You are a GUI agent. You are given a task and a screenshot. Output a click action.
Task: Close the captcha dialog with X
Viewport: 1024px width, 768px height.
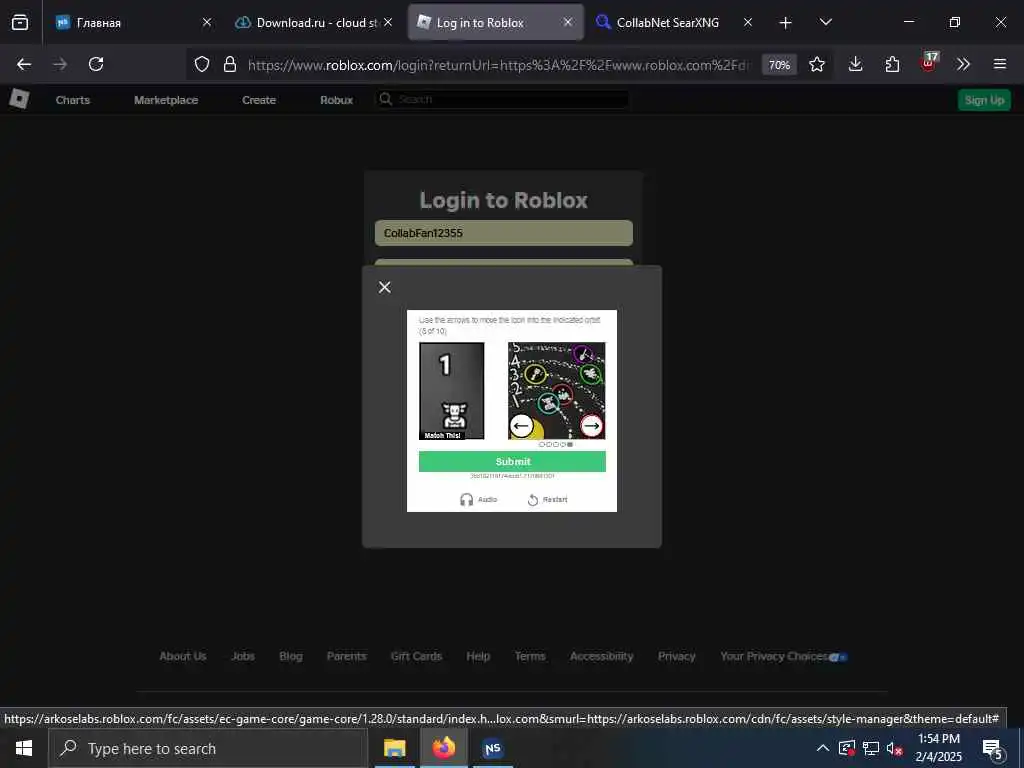click(385, 287)
